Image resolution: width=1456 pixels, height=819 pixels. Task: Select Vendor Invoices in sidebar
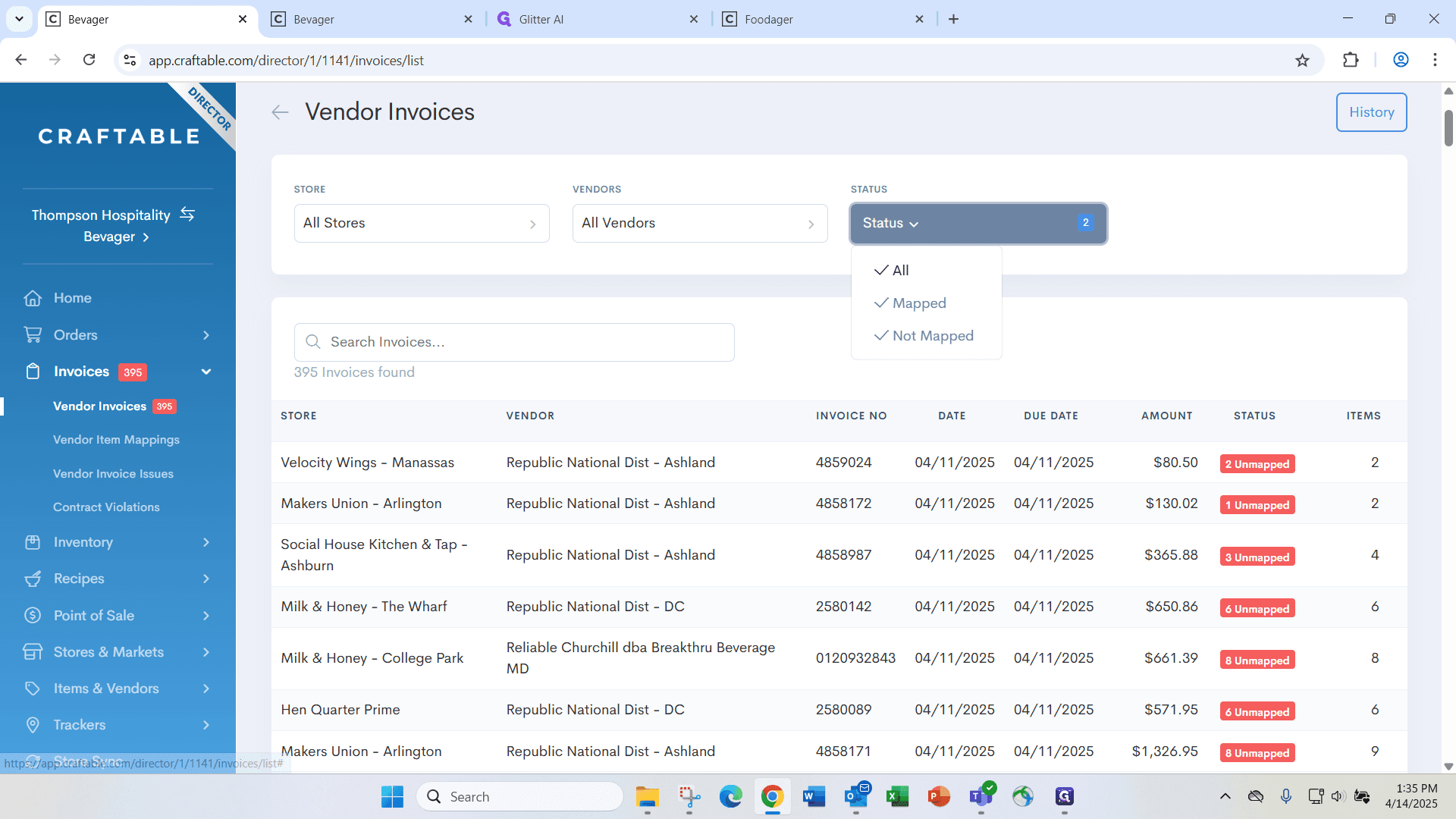coord(99,406)
